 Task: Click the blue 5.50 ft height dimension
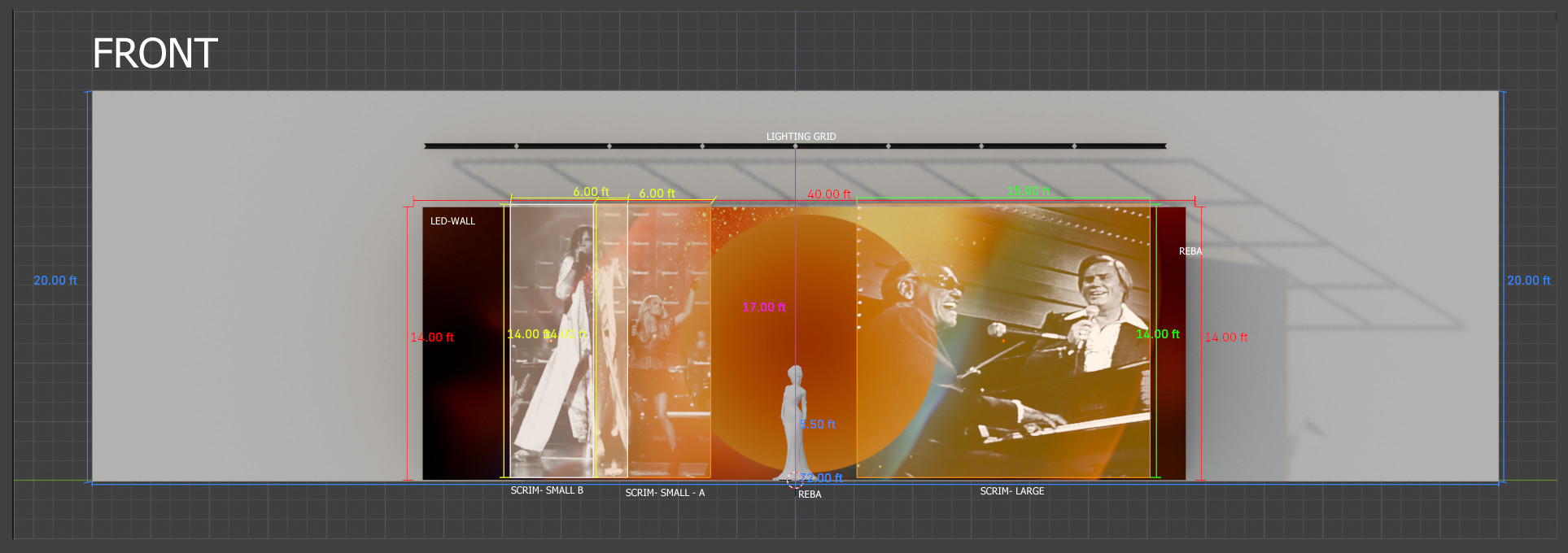tap(817, 425)
